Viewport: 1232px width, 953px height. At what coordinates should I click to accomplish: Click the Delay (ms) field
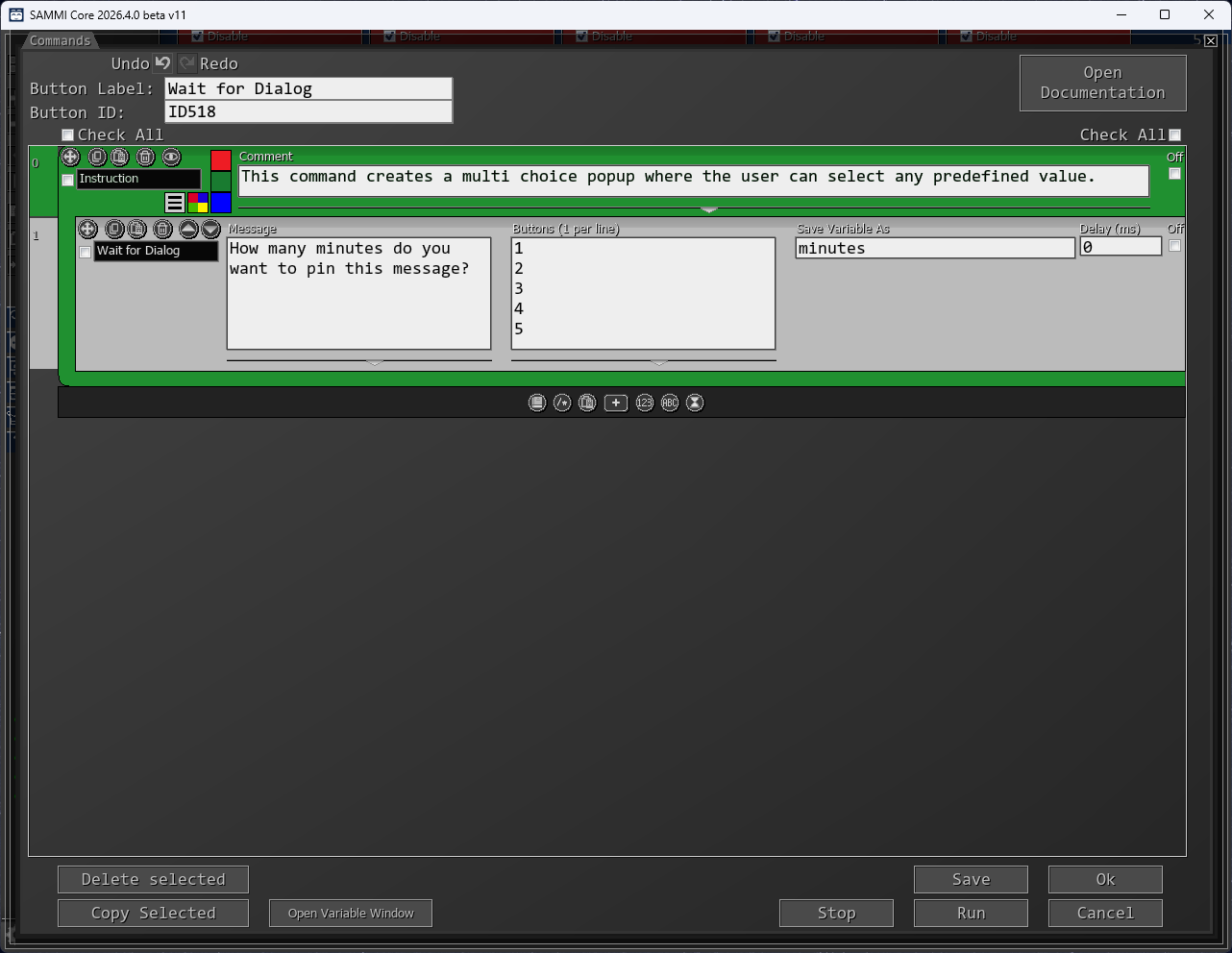coord(1121,247)
